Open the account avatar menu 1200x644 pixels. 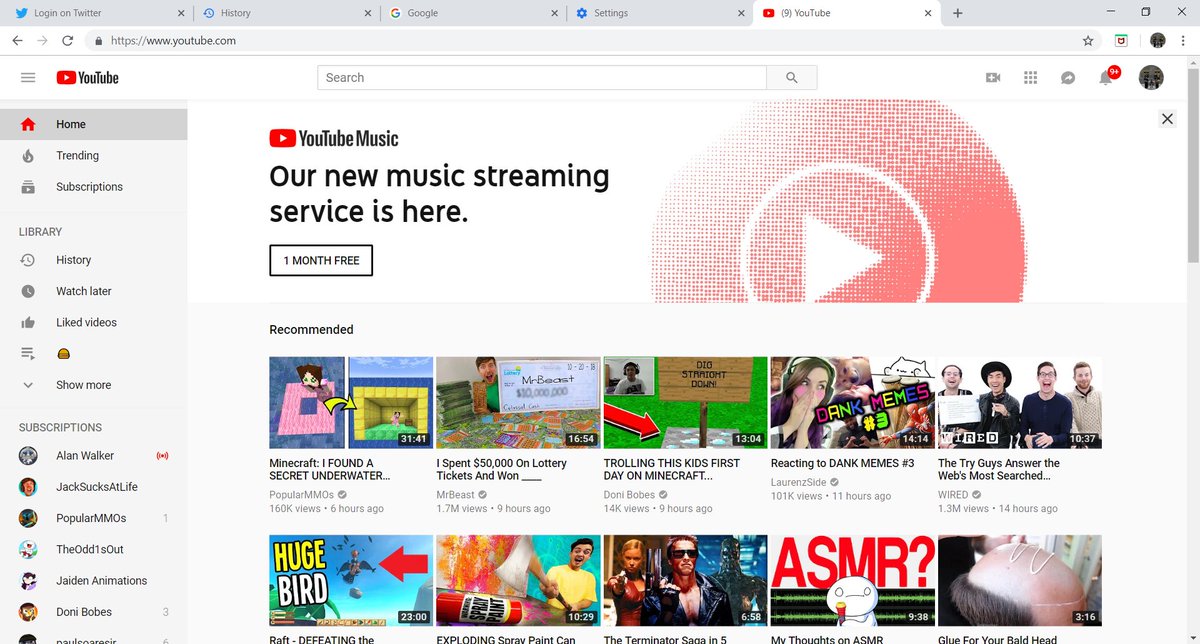click(1151, 77)
